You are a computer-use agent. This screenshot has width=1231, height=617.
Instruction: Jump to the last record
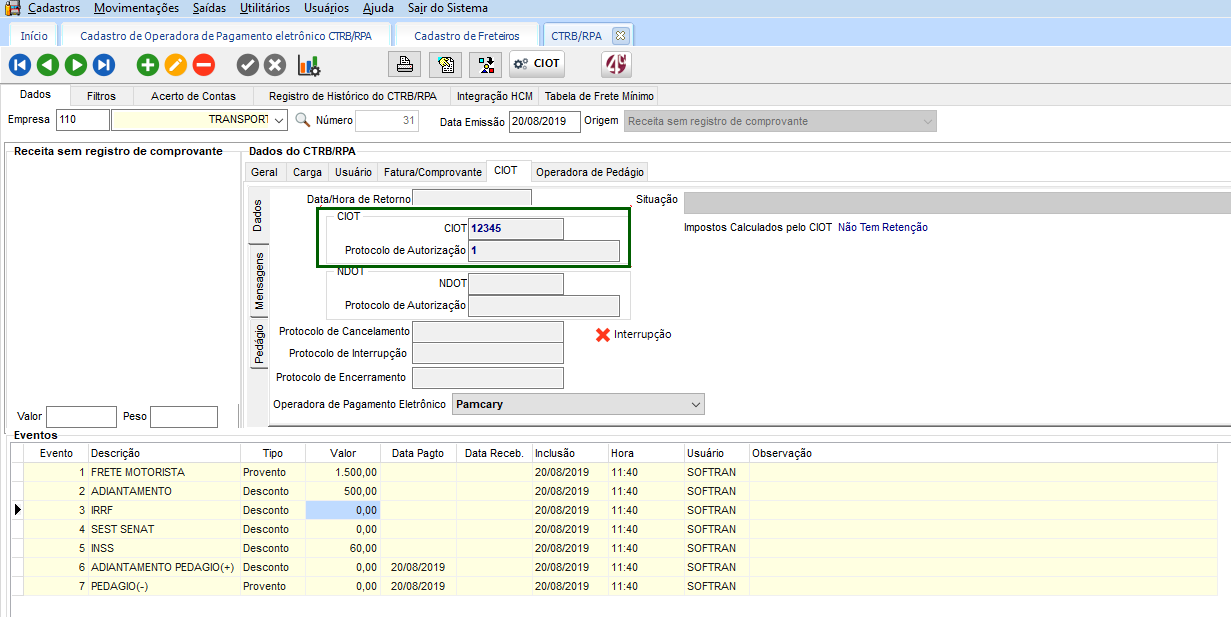click(x=104, y=65)
